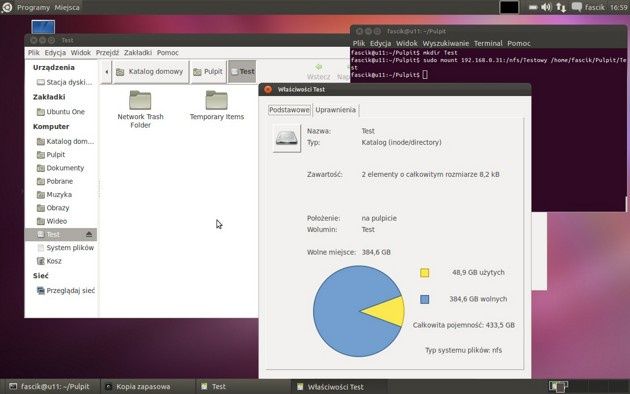Open Zakładki menu in file manager

[138, 53]
